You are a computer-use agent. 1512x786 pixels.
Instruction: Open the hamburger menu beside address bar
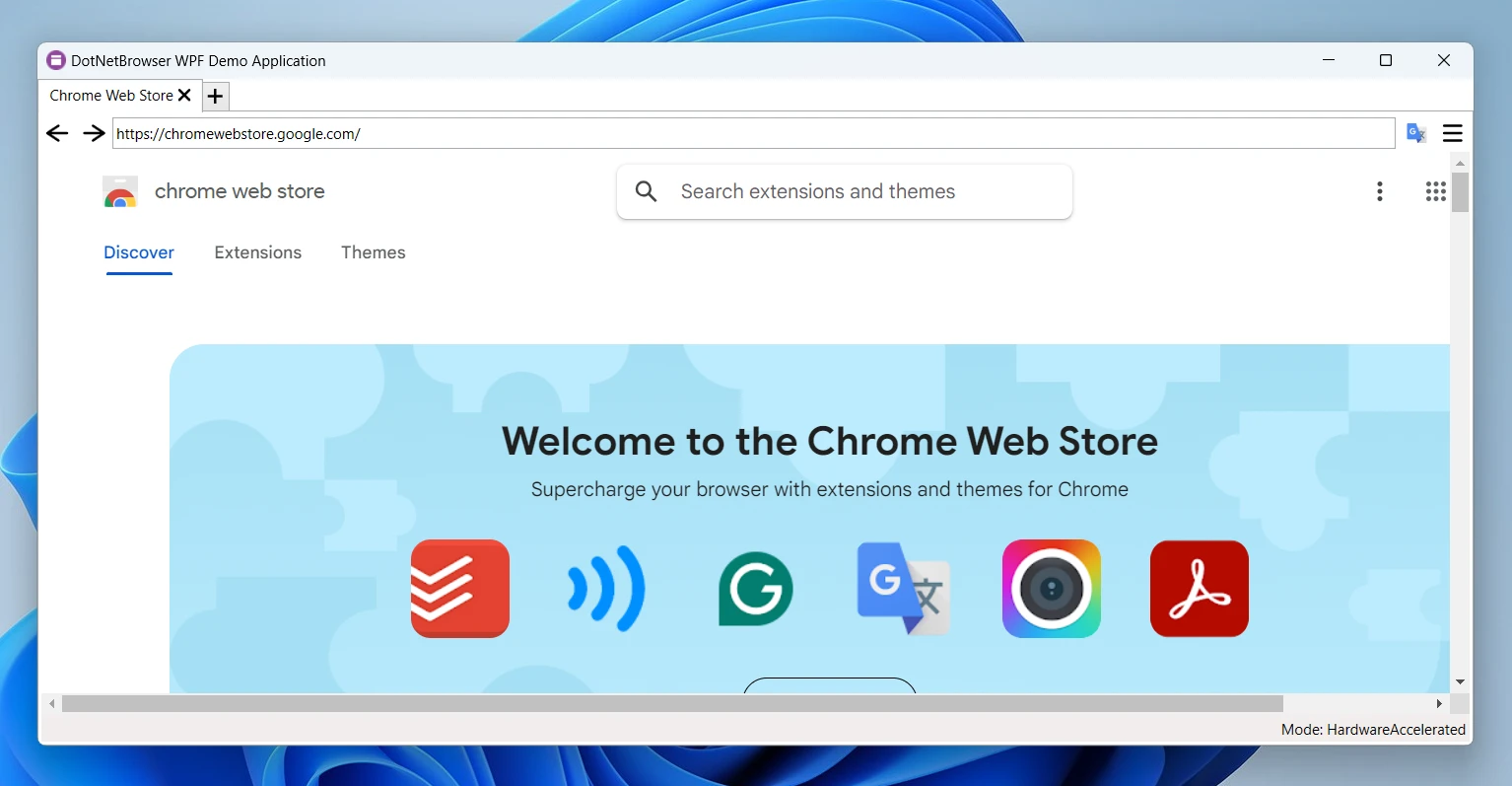1453,133
